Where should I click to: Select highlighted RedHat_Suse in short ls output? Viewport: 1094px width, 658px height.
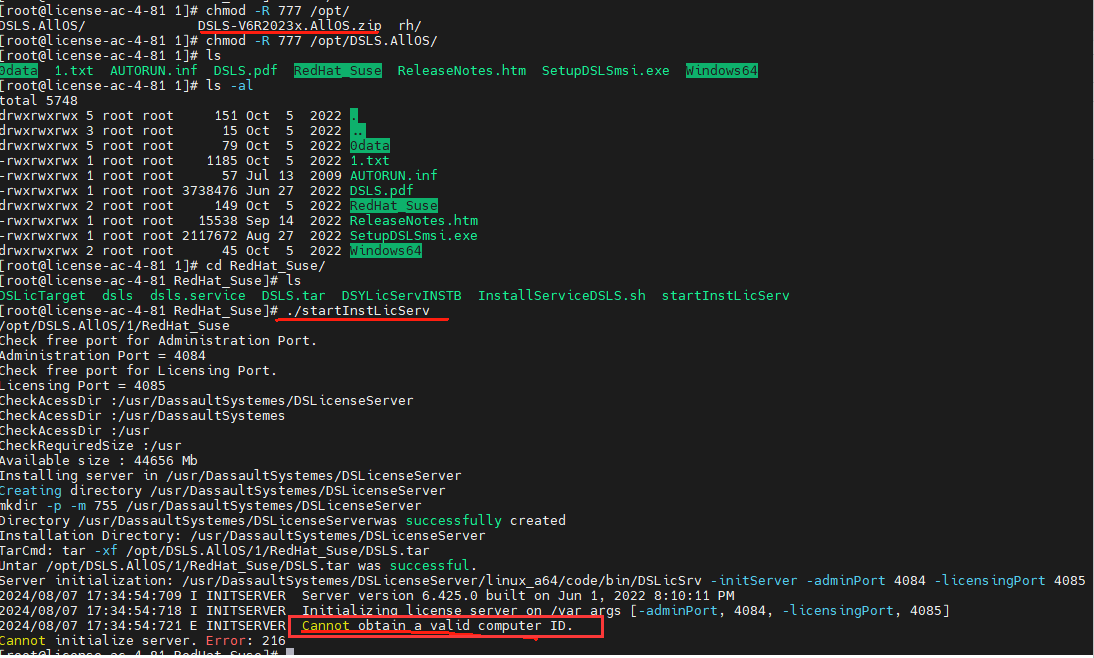tap(338, 70)
